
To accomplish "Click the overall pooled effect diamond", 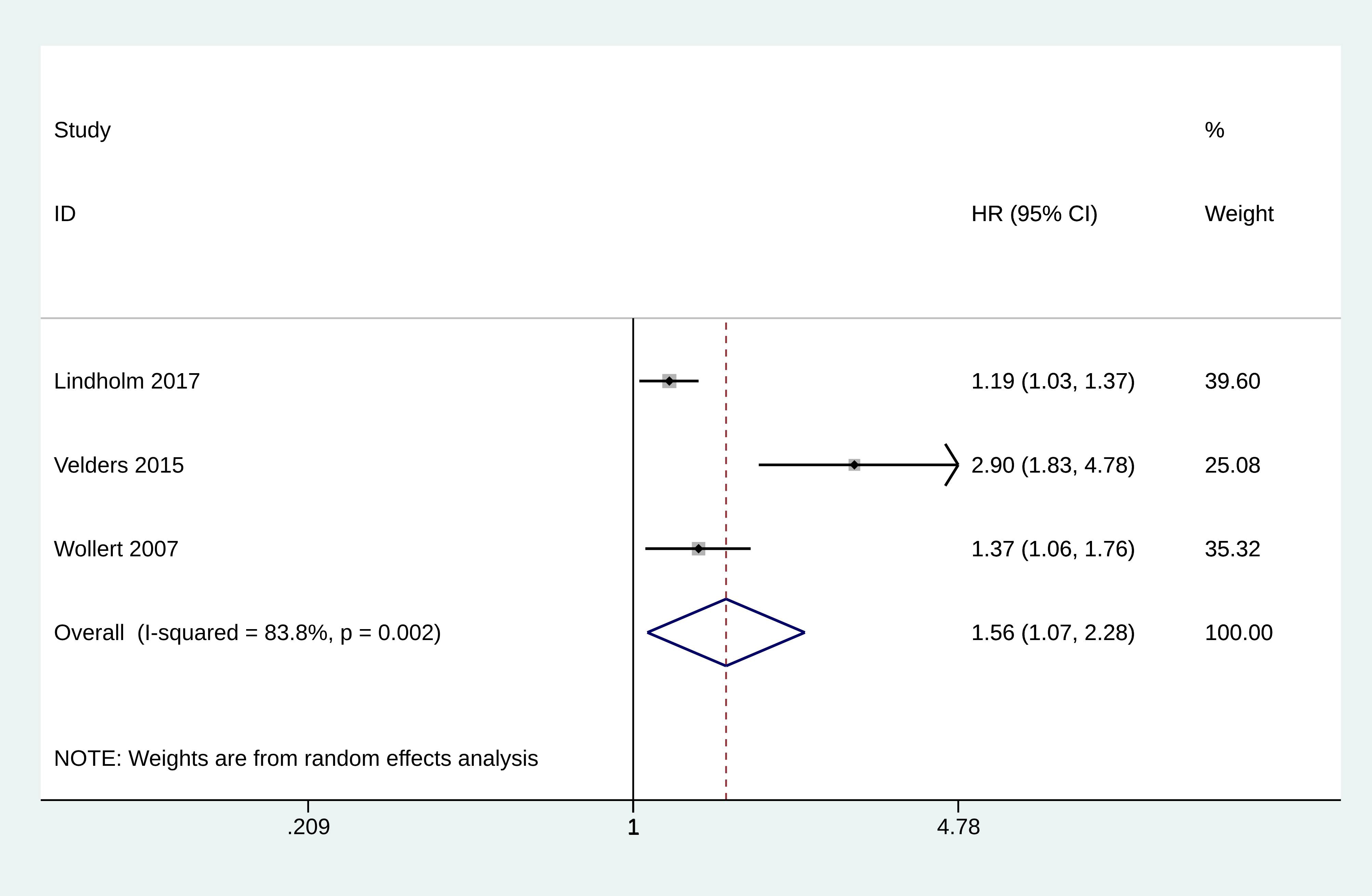I will 726,633.
